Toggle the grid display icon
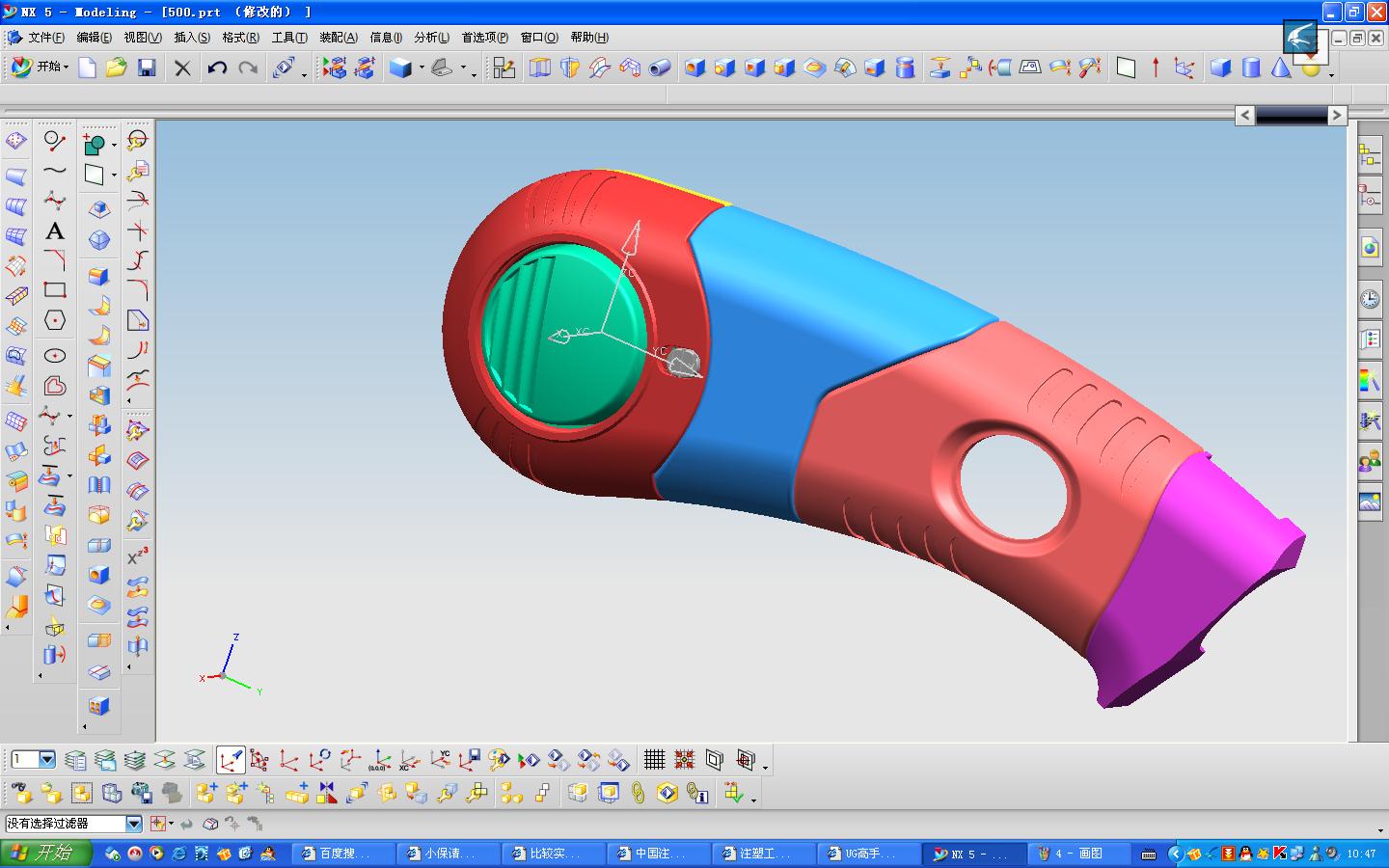 (x=654, y=760)
